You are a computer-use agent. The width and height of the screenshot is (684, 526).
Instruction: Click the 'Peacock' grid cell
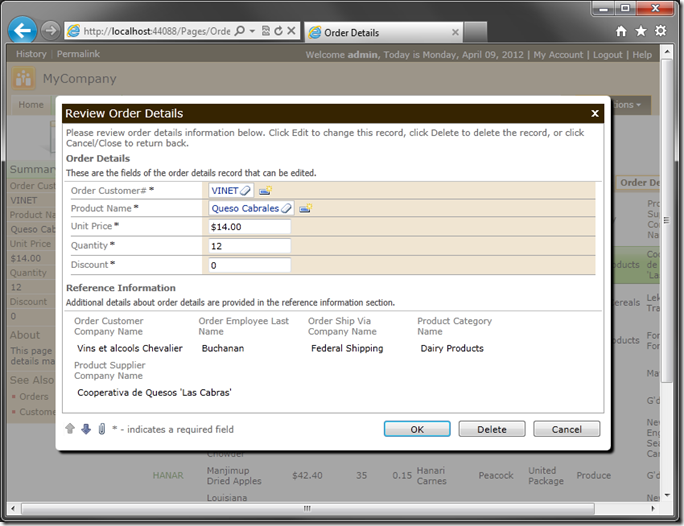(x=496, y=475)
